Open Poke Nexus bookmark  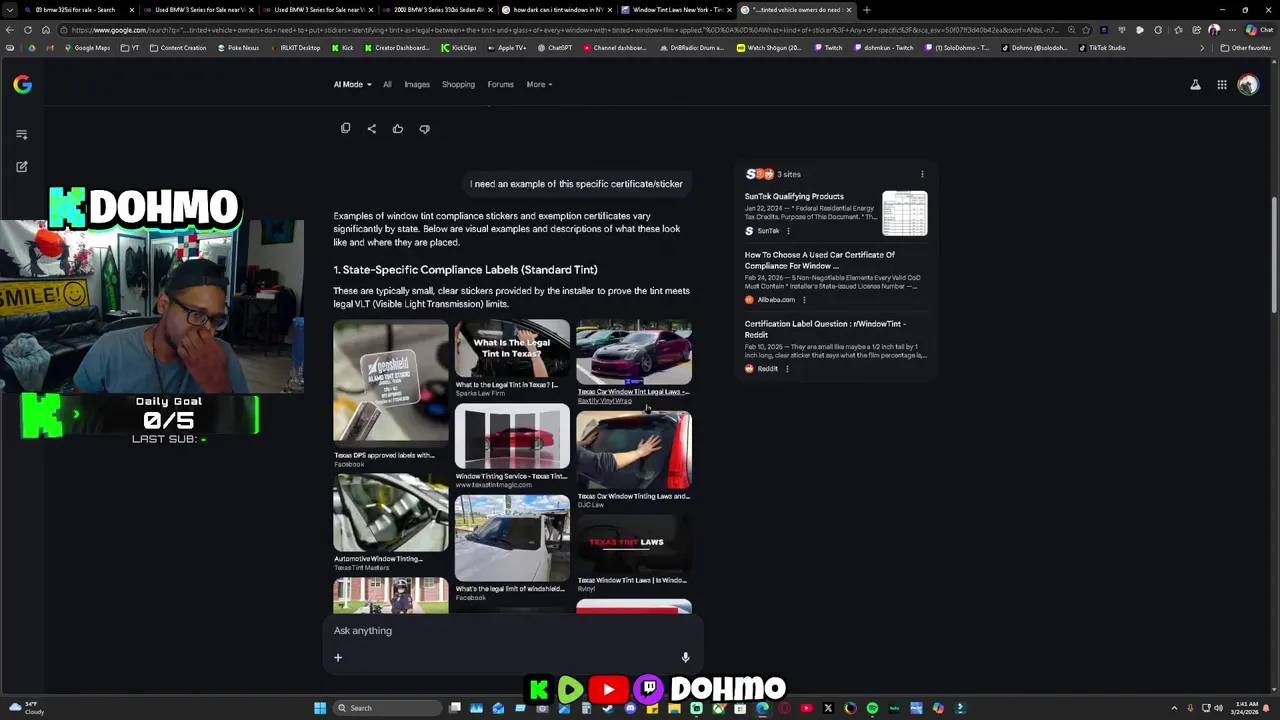[x=238, y=48]
